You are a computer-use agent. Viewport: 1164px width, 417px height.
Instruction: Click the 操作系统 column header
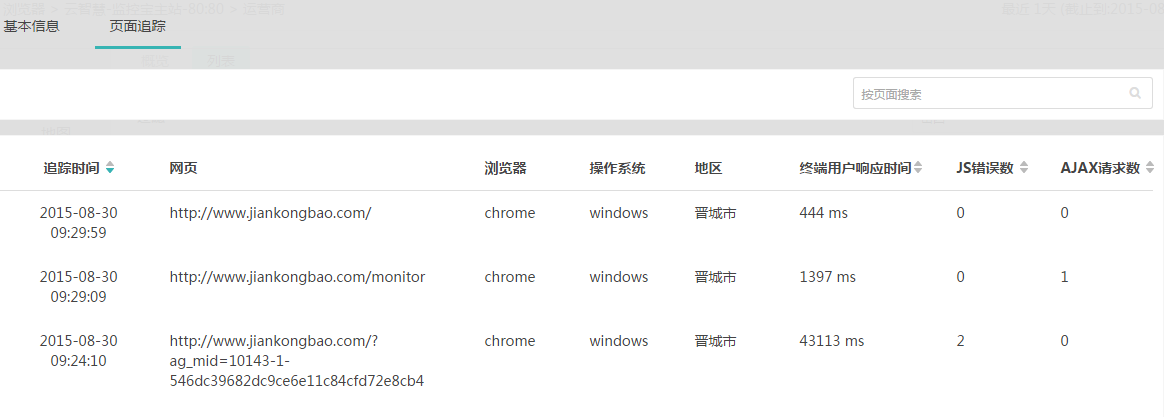pyautogui.click(x=618, y=168)
